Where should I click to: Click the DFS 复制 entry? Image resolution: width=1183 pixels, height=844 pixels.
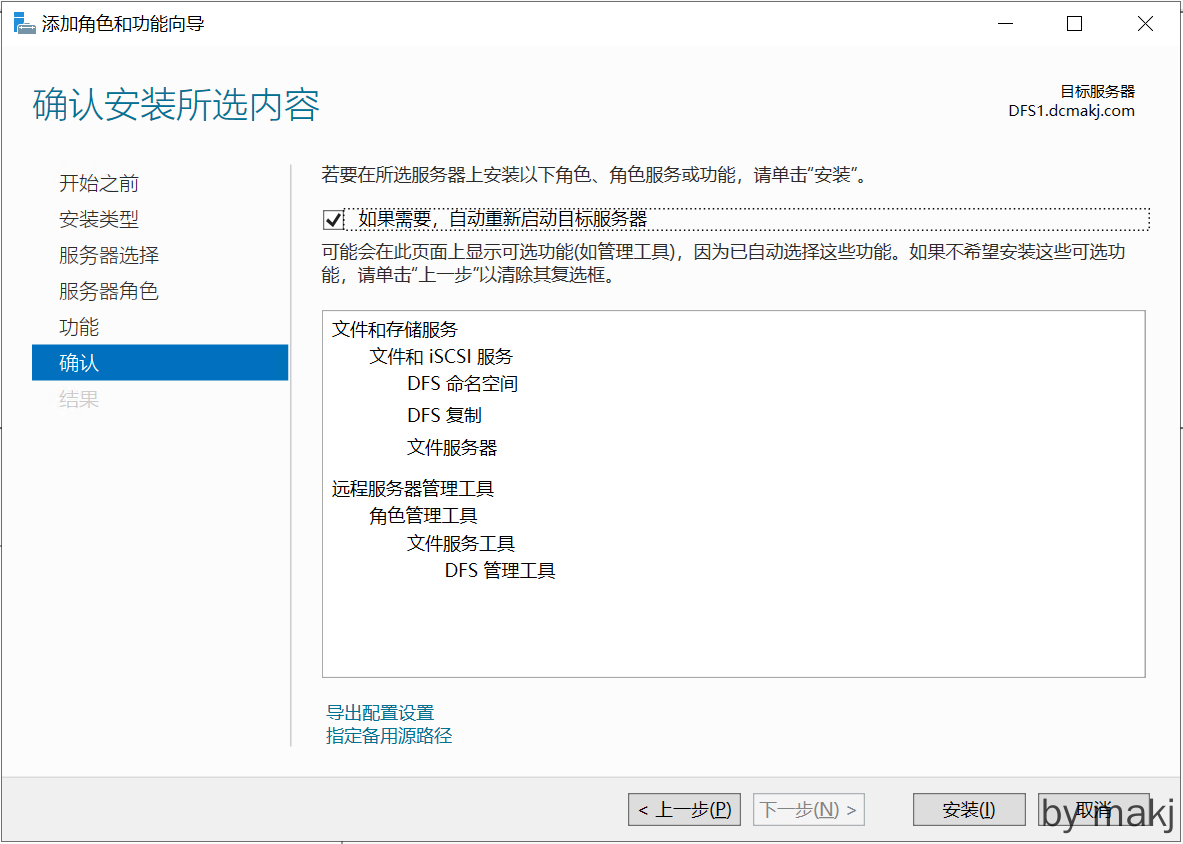[444, 415]
